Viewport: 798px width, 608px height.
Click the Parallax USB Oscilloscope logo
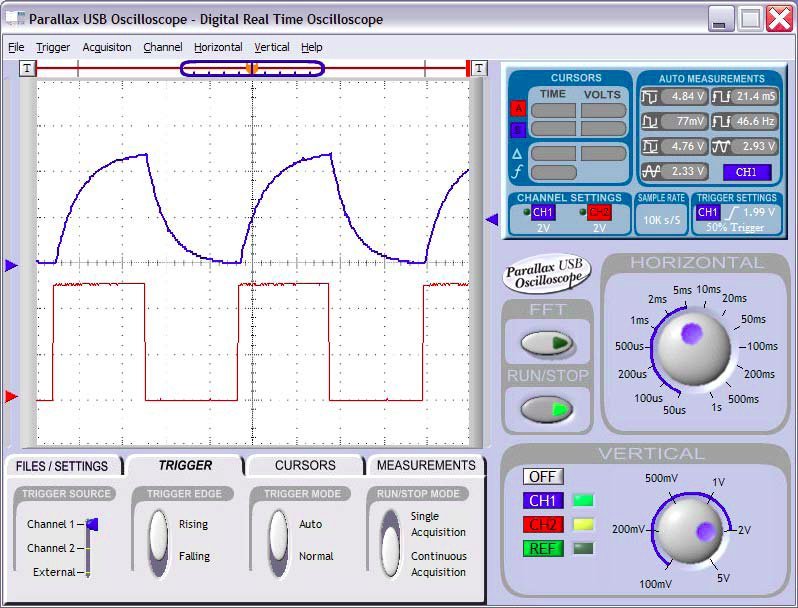tap(547, 273)
